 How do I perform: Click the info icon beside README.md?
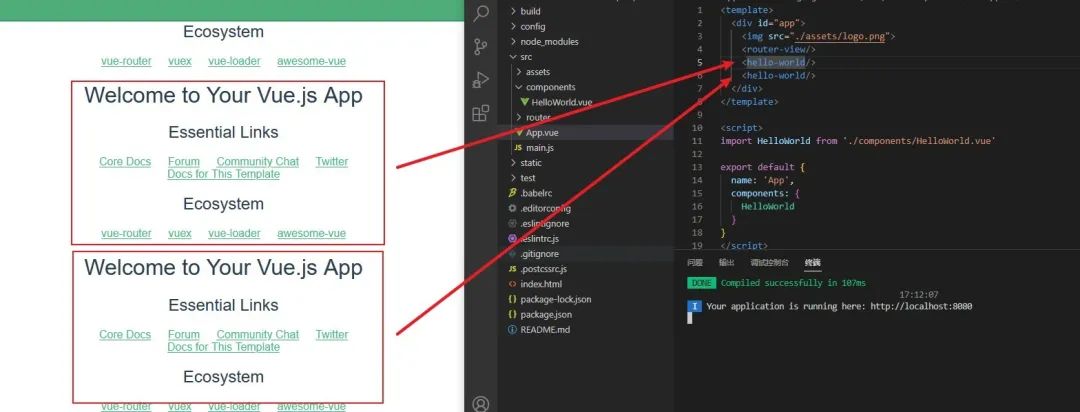pyautogui.click(x=512, y=329)
